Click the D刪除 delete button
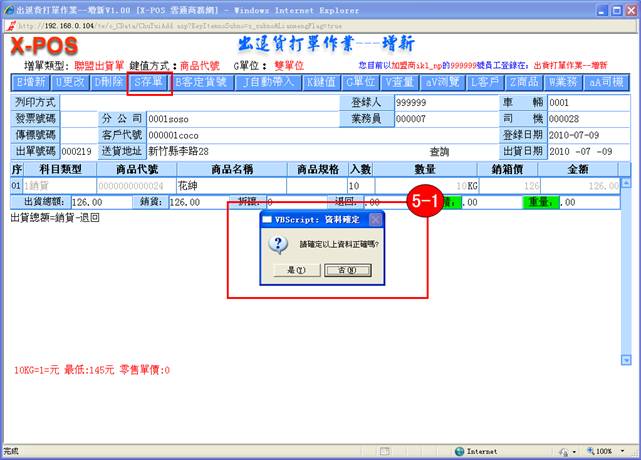This screenshot has height=460, width=641. point(109,81)
